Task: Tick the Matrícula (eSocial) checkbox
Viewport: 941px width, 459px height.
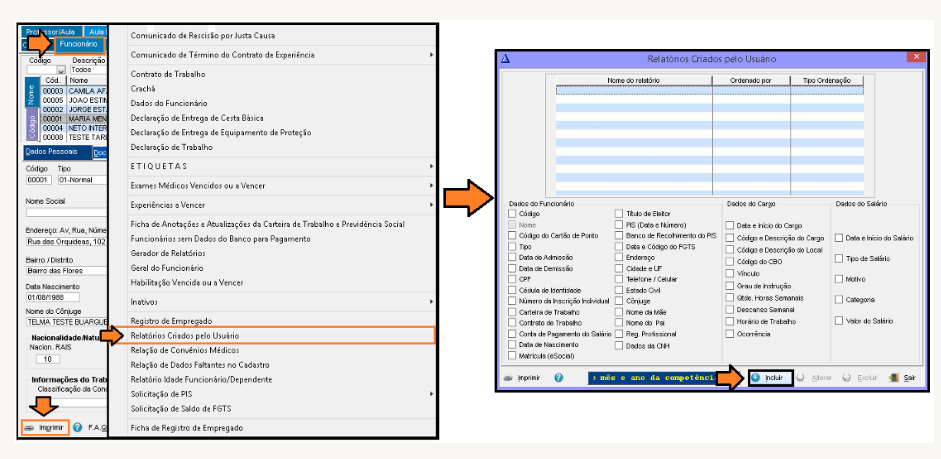Action: pyautogui.click(x=512, y=356)
